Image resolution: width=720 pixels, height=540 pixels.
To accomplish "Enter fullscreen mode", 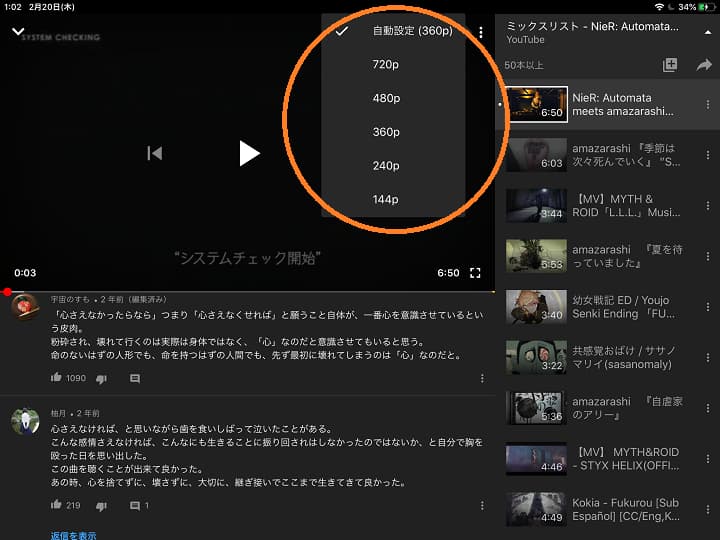I will coord(475,273).
